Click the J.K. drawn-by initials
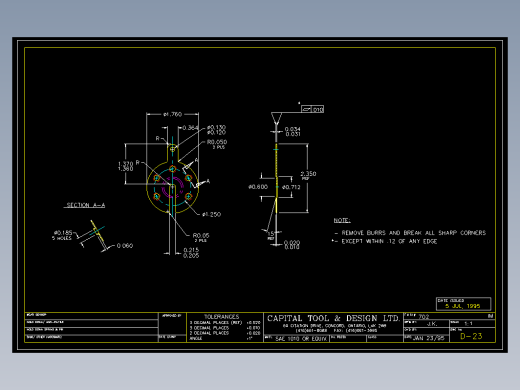The height and width of the screenshot is (390, 520). pos(432,324)
